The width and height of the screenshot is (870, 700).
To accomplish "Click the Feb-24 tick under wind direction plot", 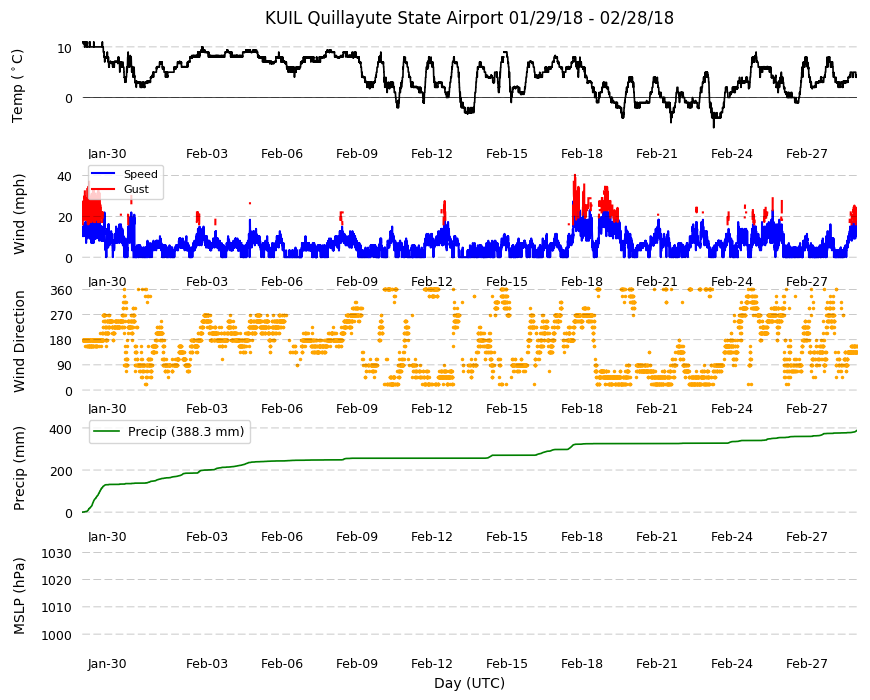I will pos(732,408).
